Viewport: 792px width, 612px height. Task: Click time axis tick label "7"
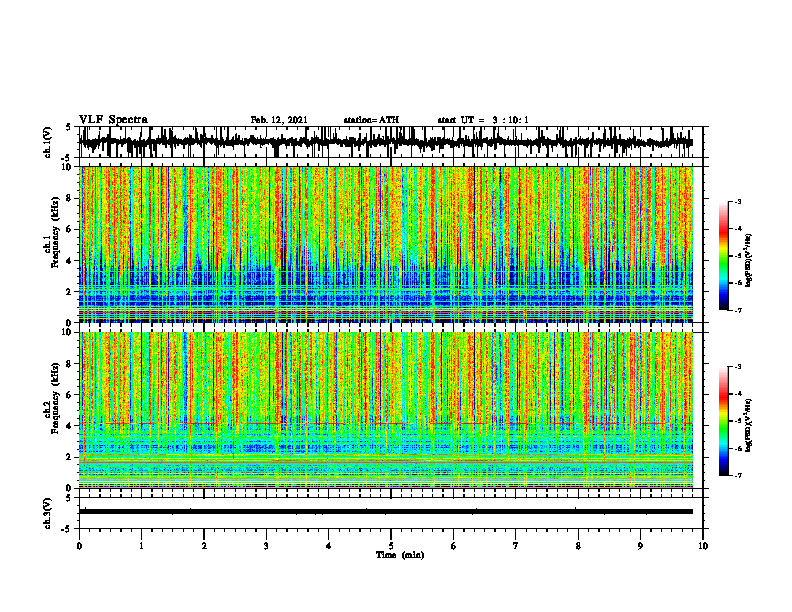pyautogui.click(x=516, y=546)
